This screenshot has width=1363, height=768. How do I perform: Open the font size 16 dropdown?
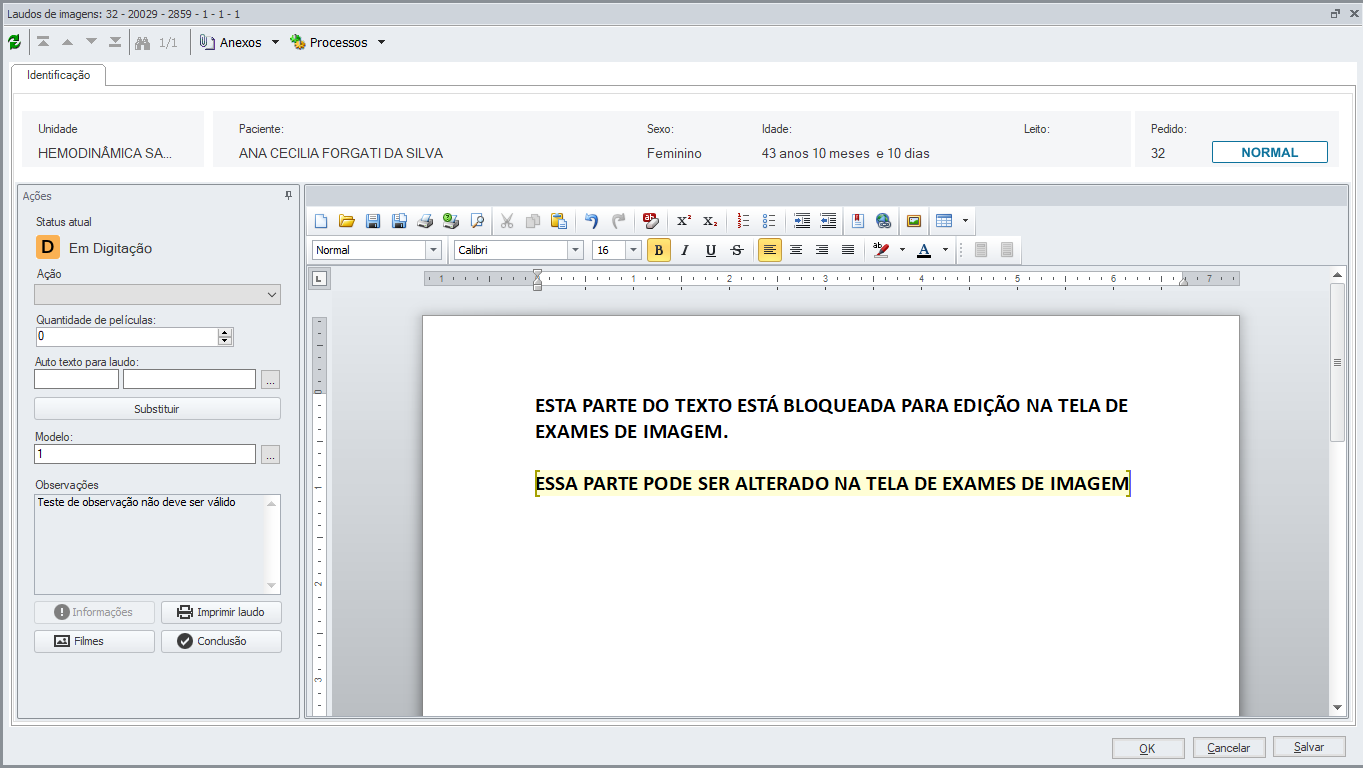click(x=633, y=250)
